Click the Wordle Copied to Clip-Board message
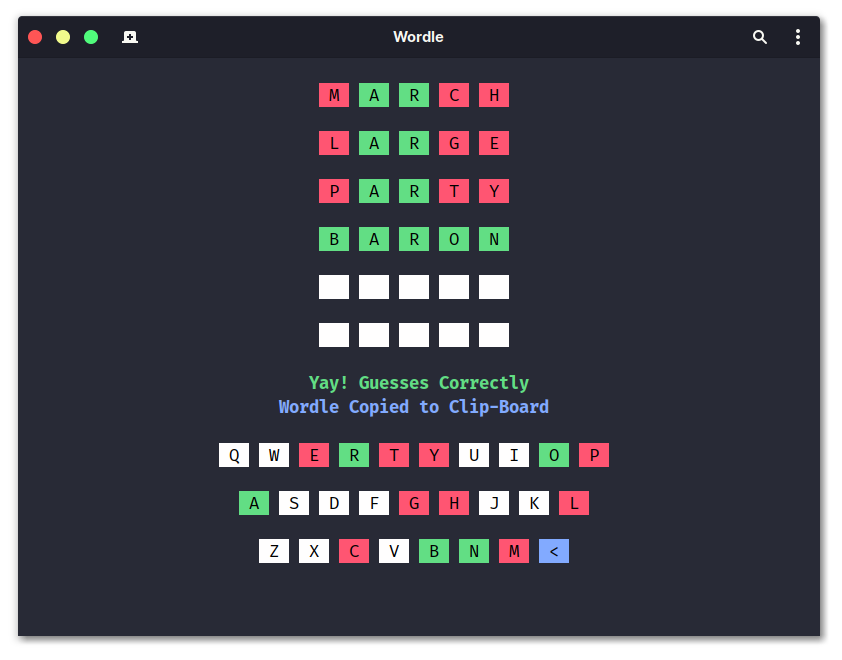 413,406
